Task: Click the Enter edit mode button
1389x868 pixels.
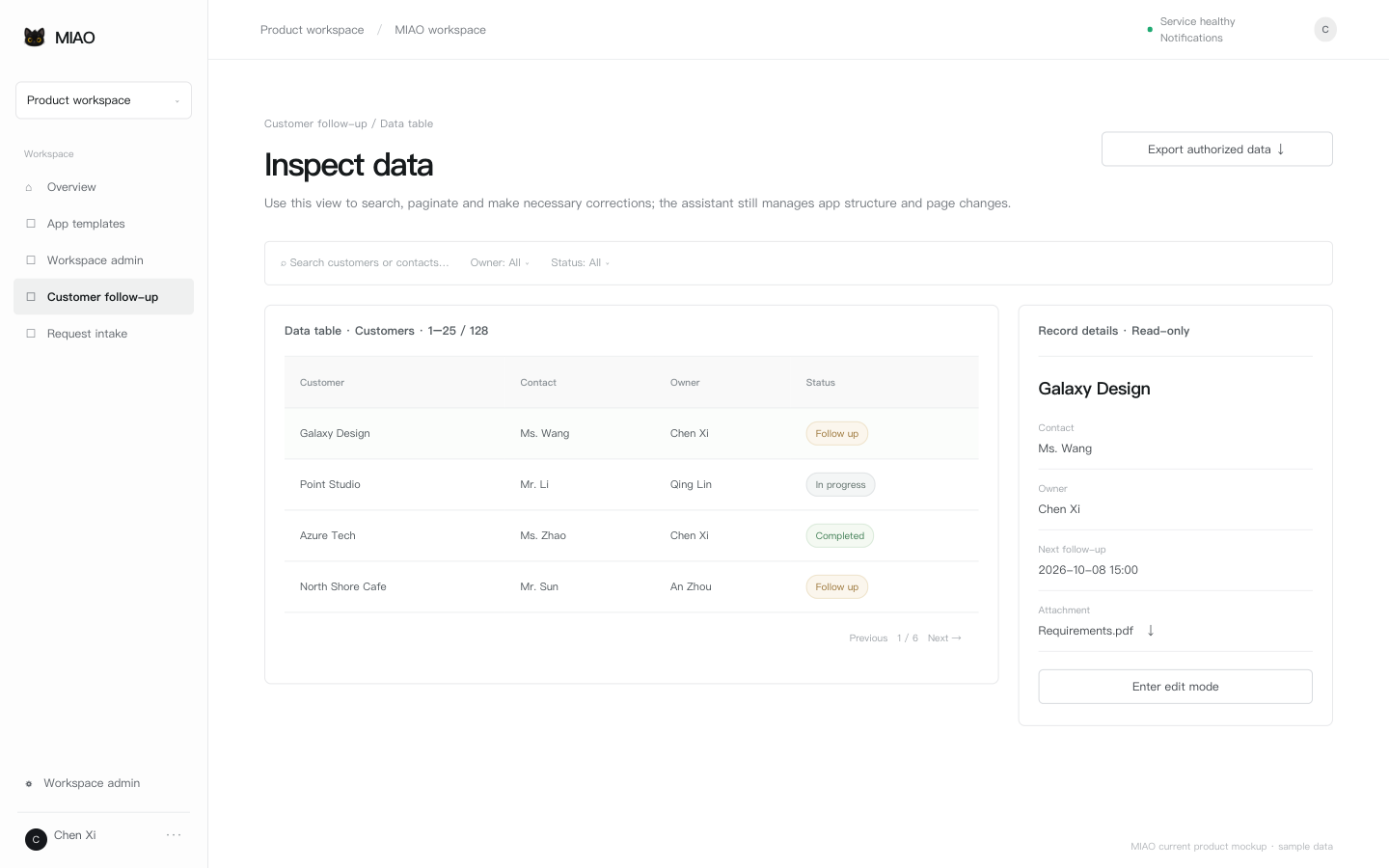Action: (x=1175, y=687)
